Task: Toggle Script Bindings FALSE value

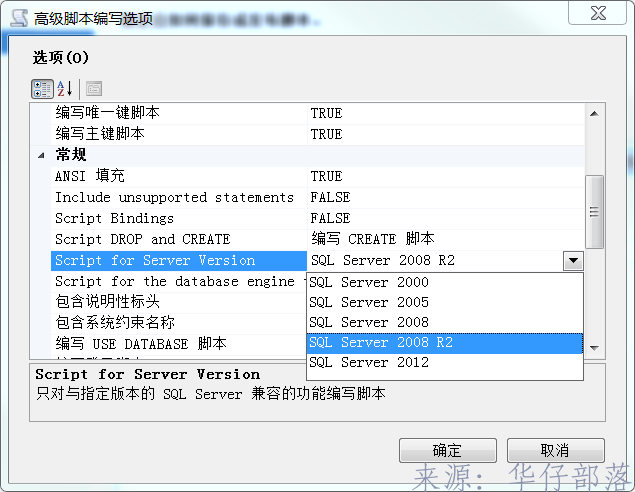Action: 330,218
